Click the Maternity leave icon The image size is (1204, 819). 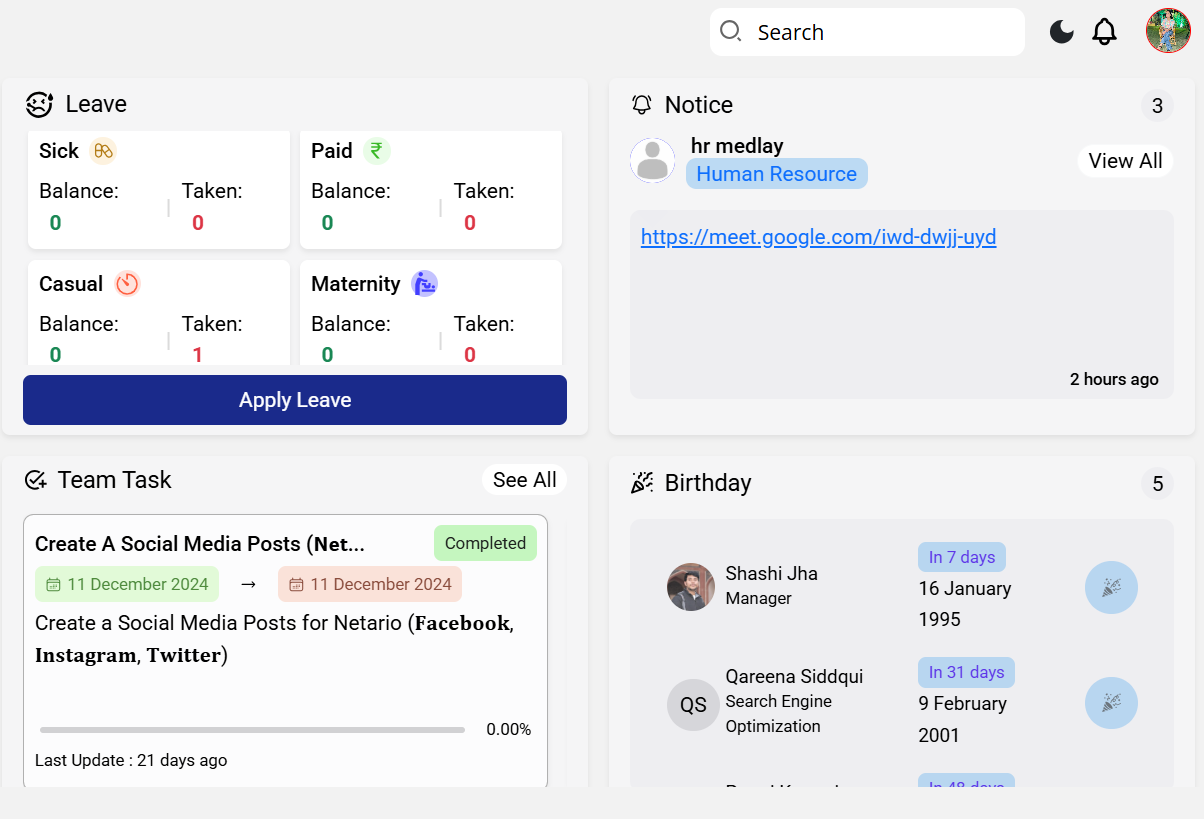425,284
